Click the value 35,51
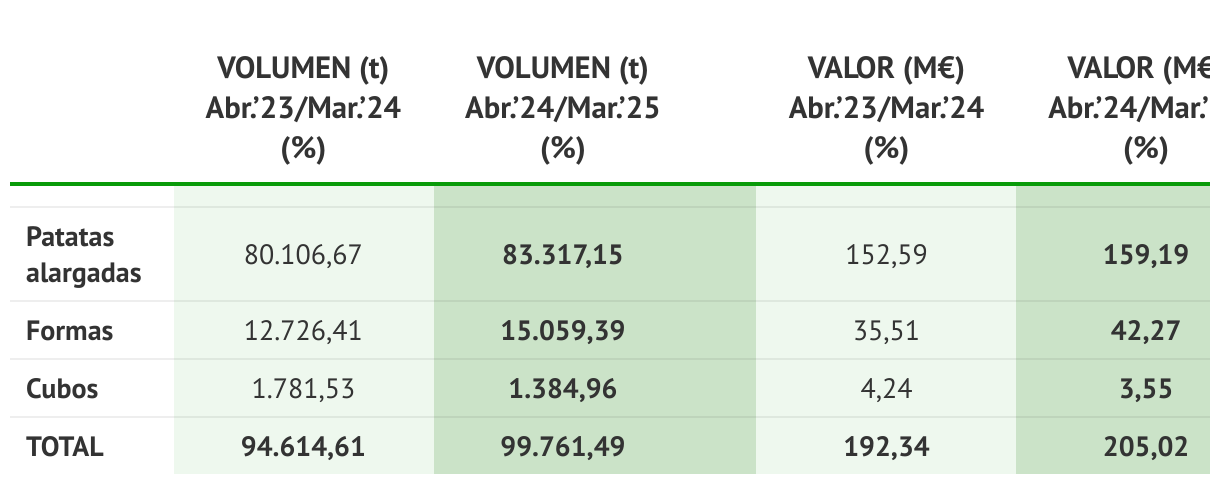 tap(886, 330)
